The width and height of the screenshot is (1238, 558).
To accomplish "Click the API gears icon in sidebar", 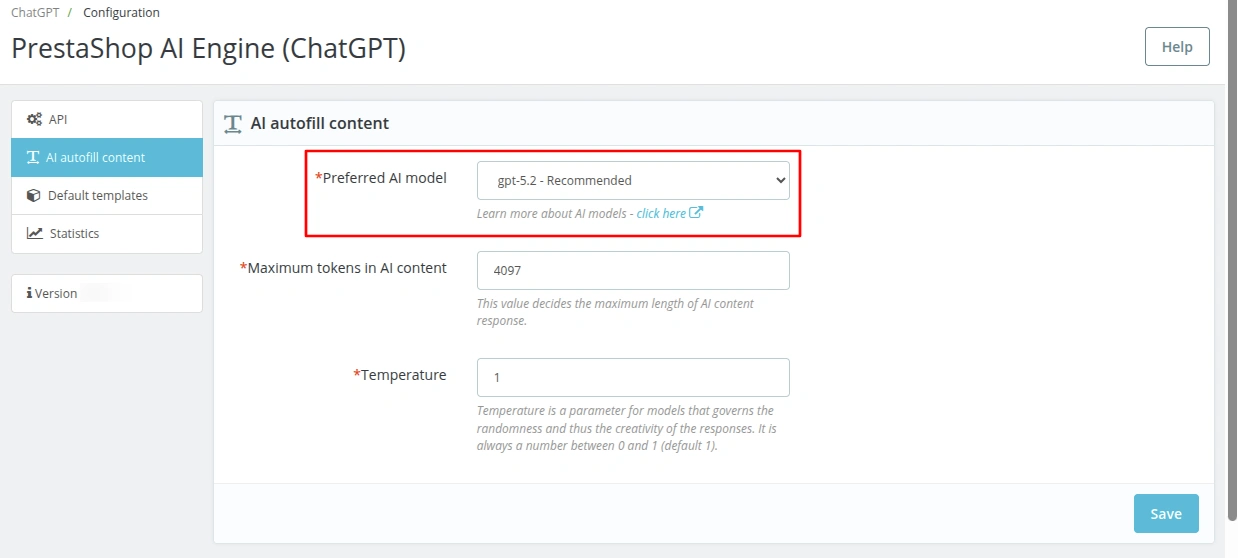I will click(x=34, y=119).
